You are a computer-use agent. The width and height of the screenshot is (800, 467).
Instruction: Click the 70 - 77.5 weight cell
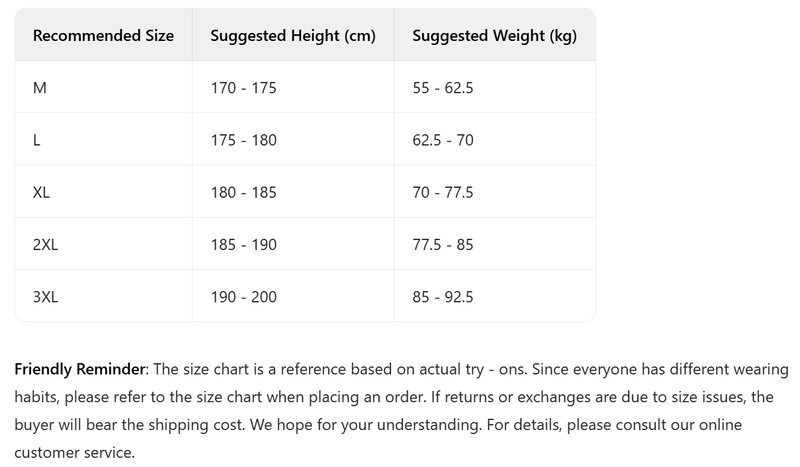click(442, 192)
